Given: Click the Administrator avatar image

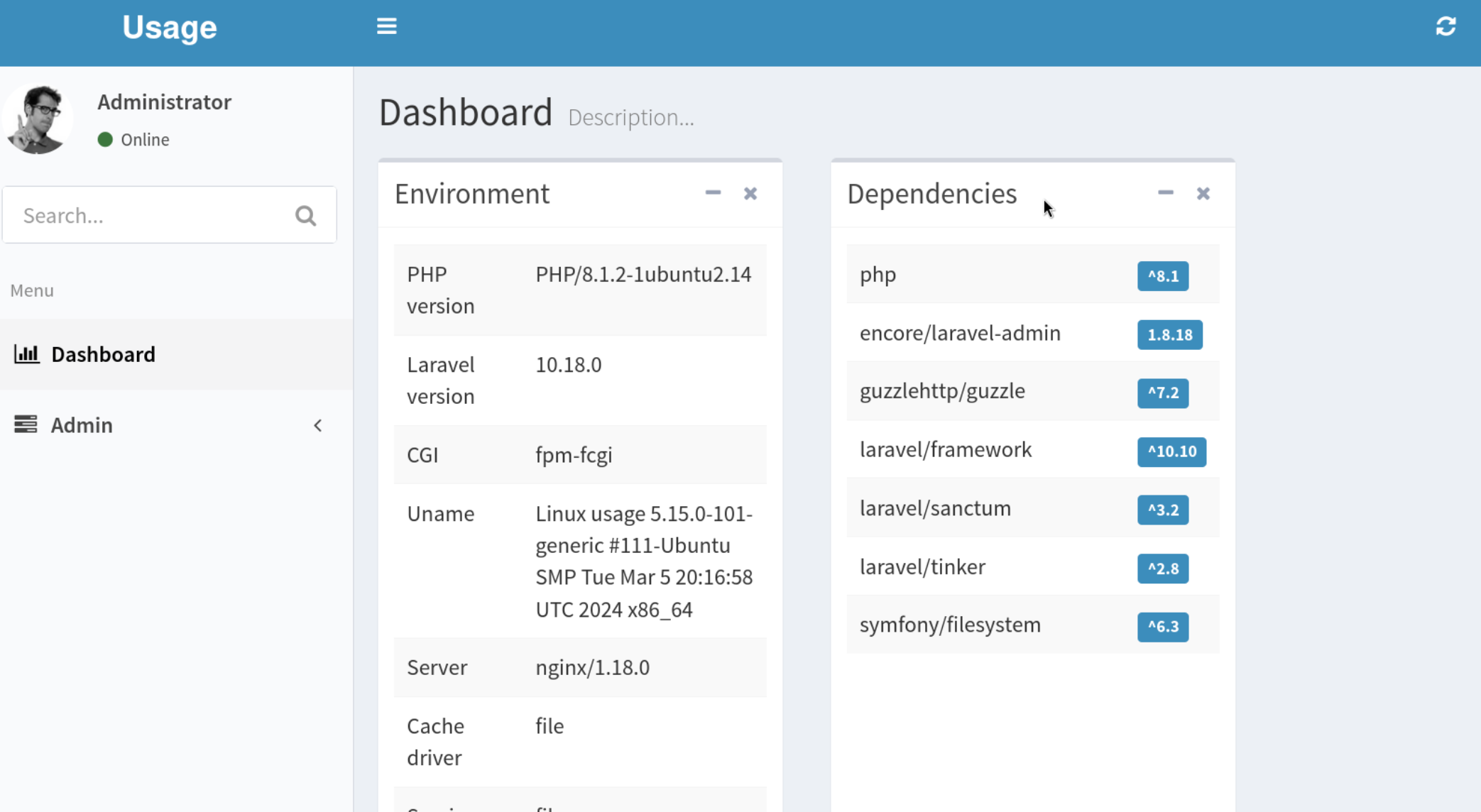Looking at the screenshot, I should (x=38, y=119).
